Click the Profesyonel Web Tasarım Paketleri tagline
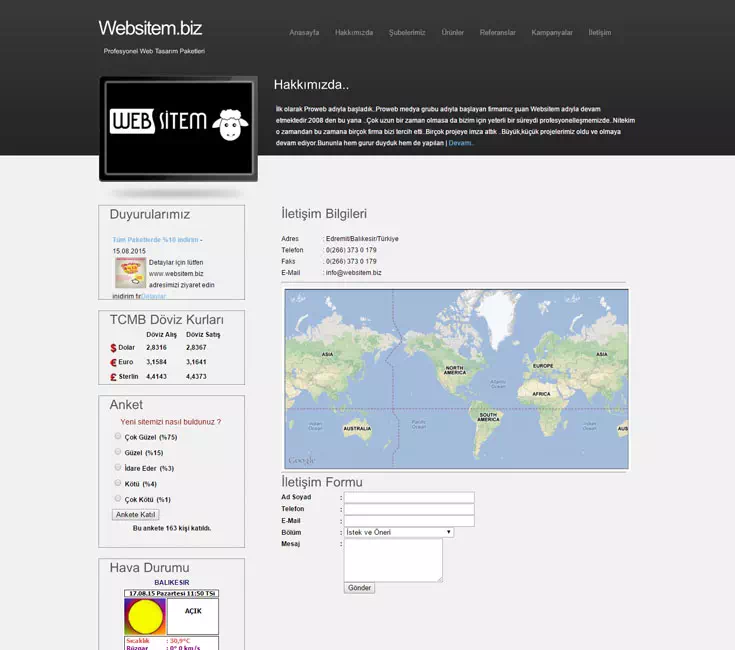This screenshot has width=735, height=650. point(154,51)
